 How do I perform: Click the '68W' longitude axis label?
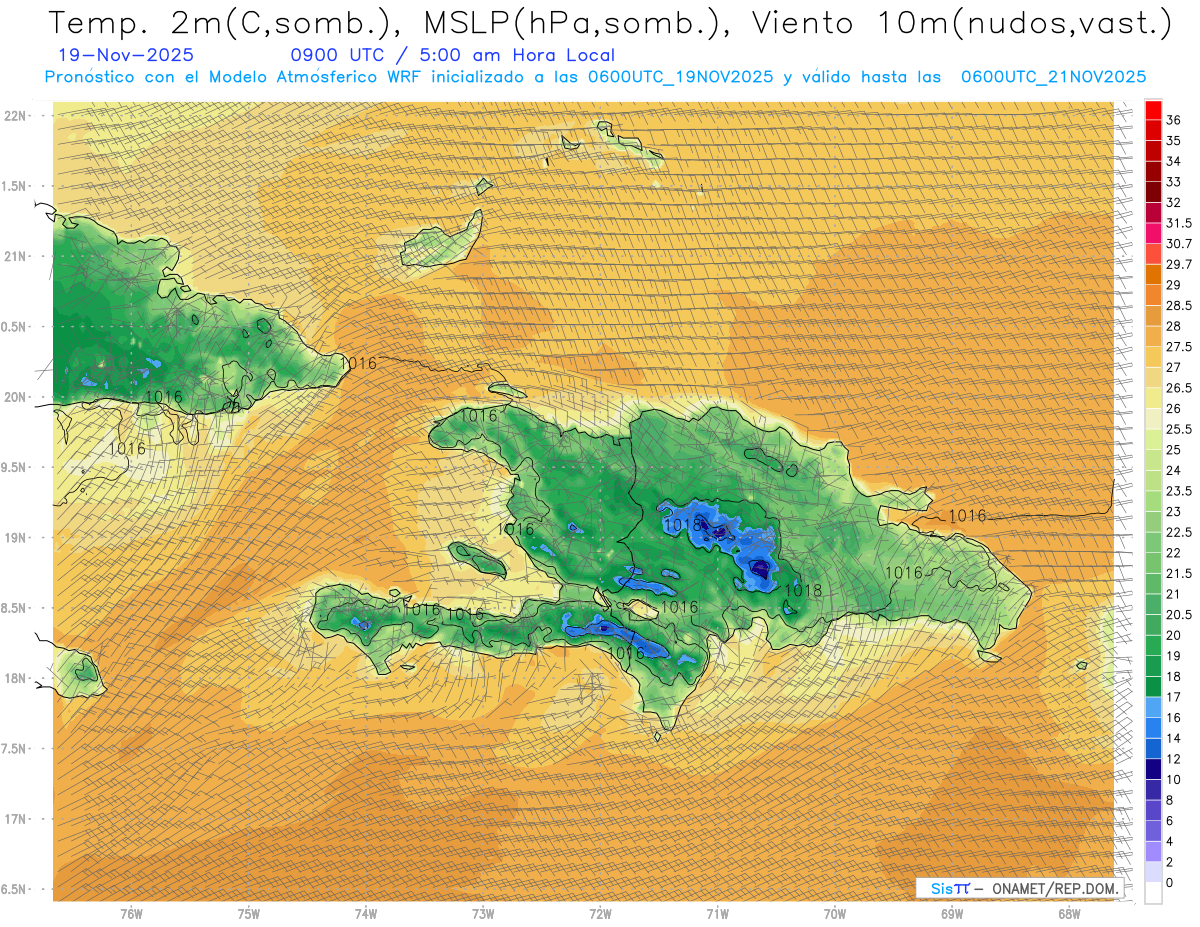tap(1069, 913)
